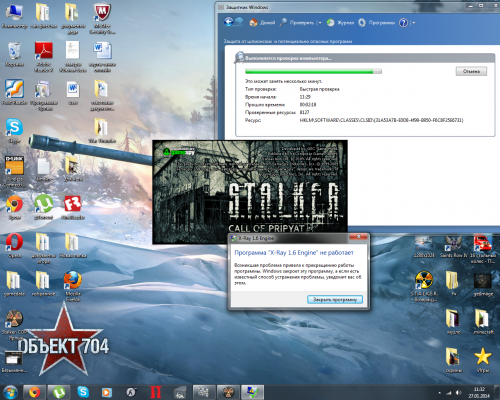Close the X-Ray 1.6 Engine error dialog
Image resolution: width=500 pixels, height=400 pixels.
(358, 237)
